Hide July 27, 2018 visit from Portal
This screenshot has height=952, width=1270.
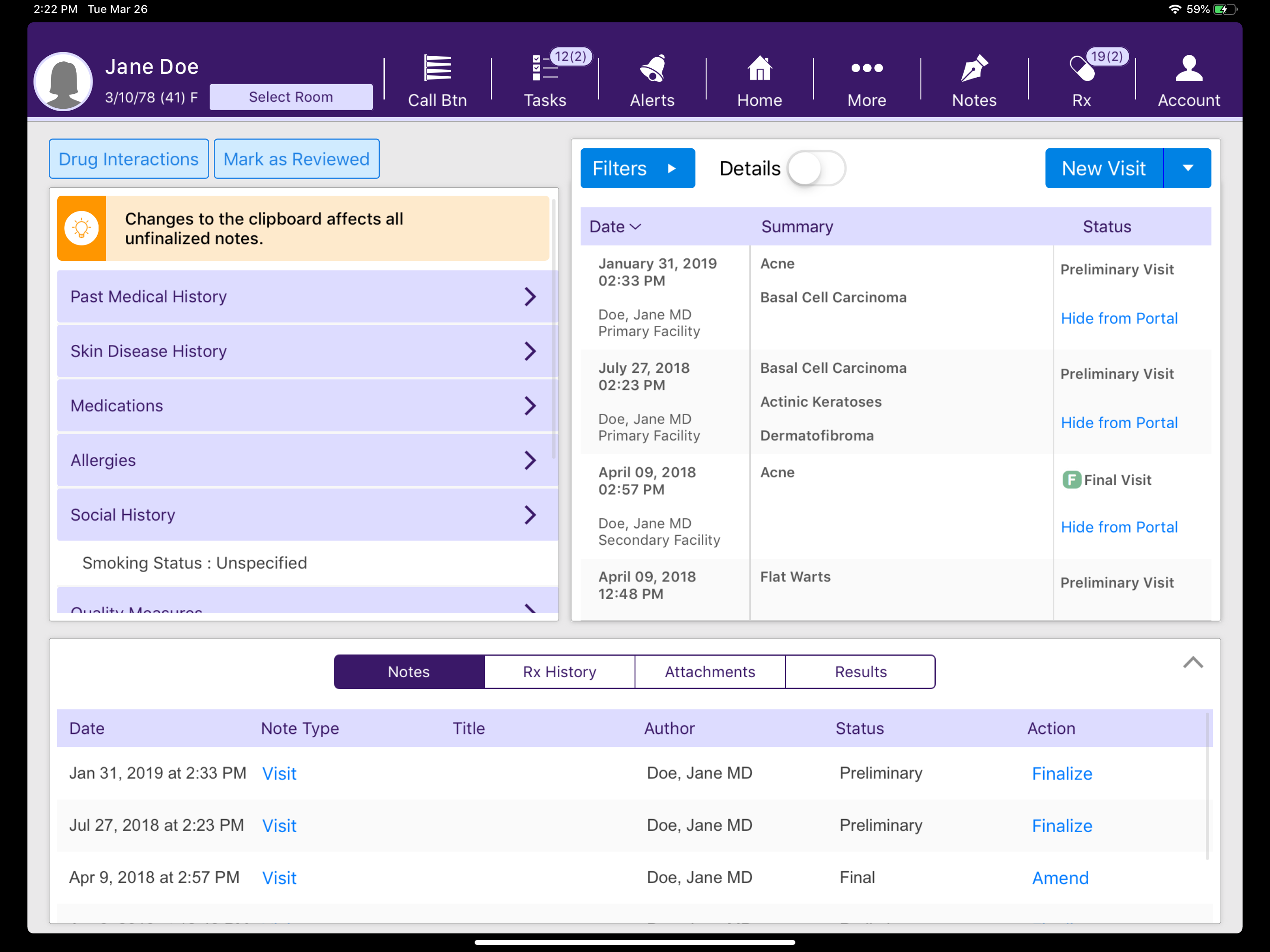pyautogui.click(x=1119, y=423)
